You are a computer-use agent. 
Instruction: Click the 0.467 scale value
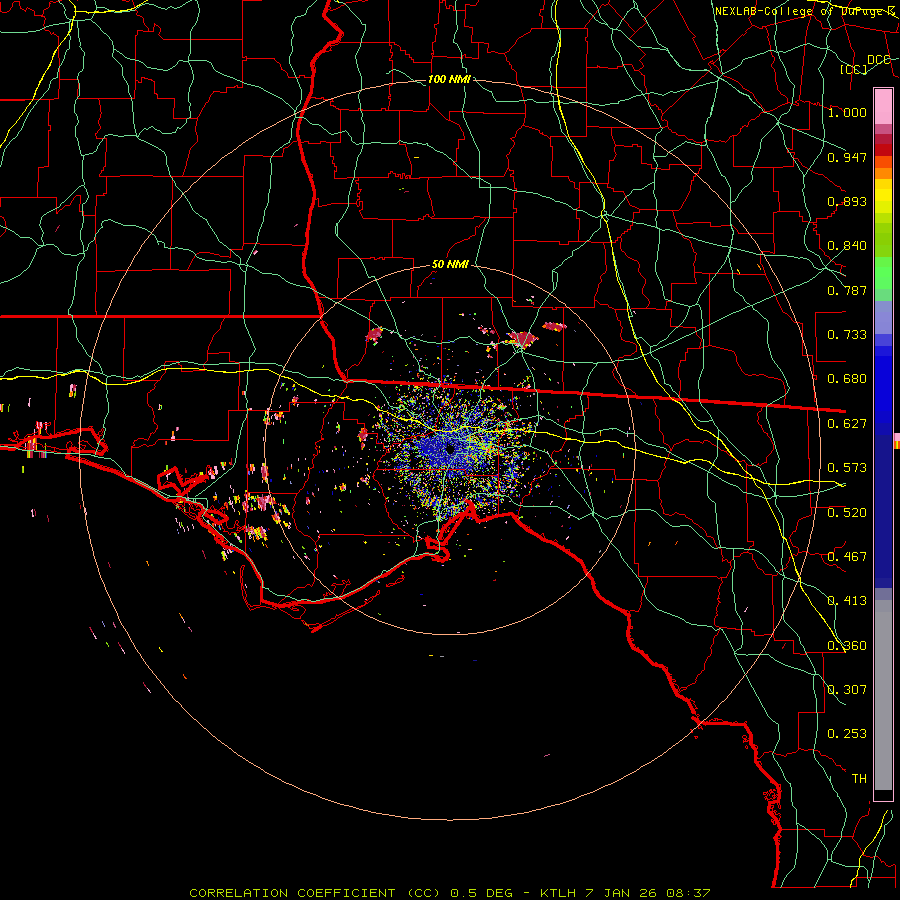coord(847,557)
